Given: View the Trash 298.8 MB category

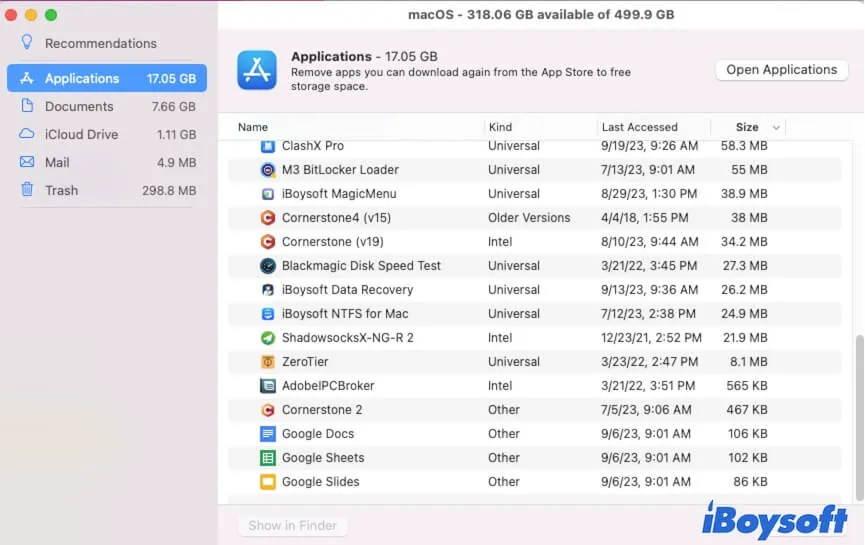Looking at the screenshot, I should pos(106,190).
